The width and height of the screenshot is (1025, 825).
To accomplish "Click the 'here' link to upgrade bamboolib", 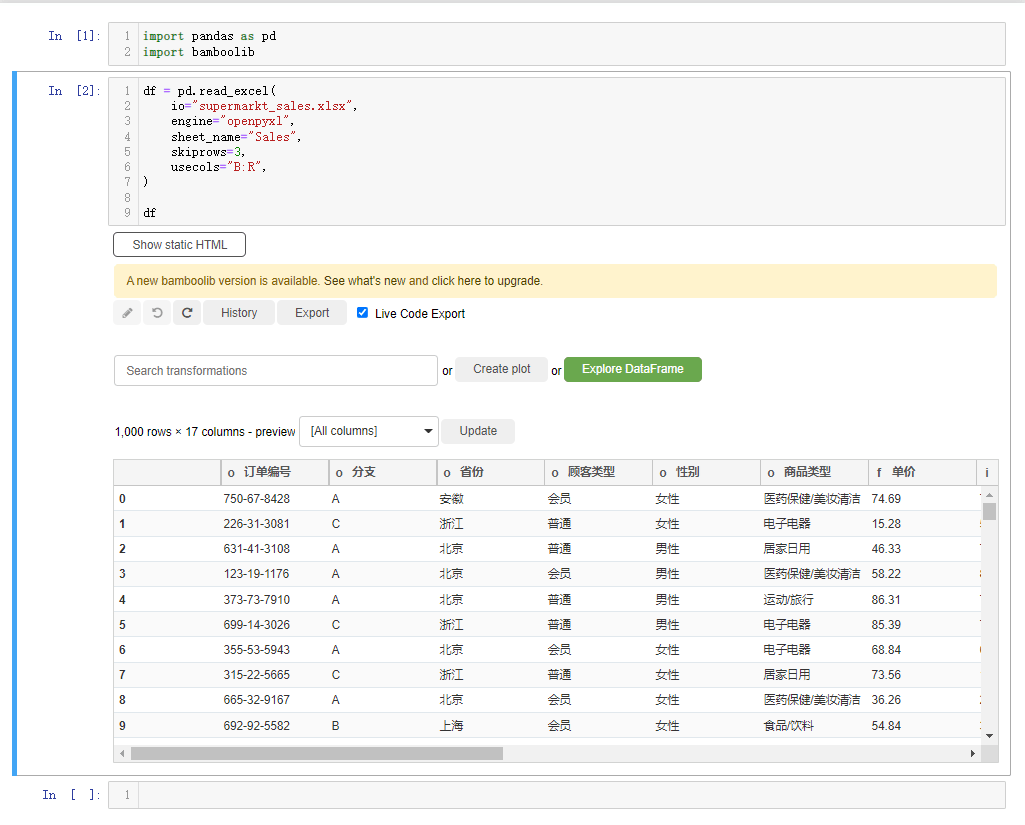I will [468, 281].
